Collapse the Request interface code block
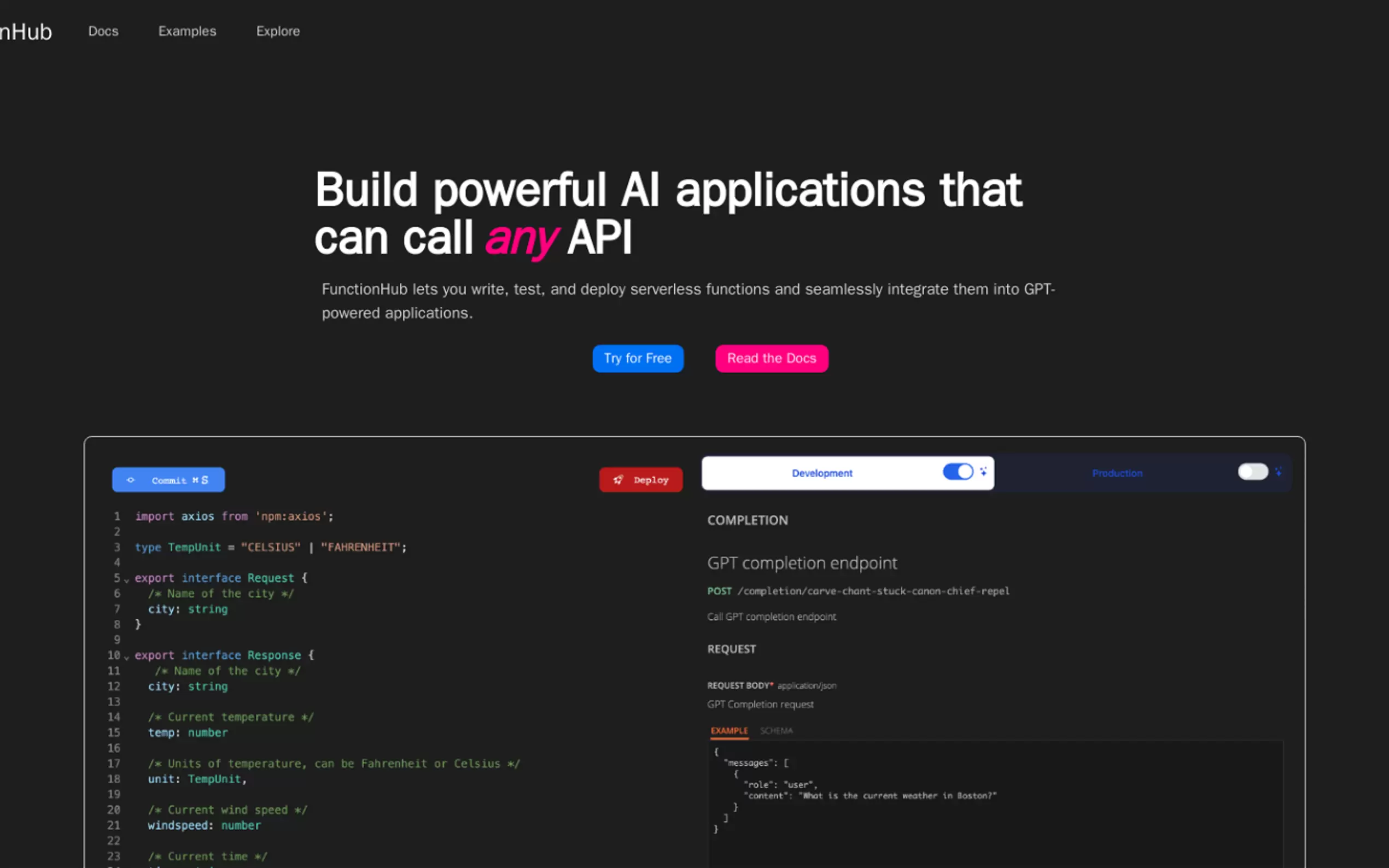Screen dimensions: 1389x868 [126, 580]
